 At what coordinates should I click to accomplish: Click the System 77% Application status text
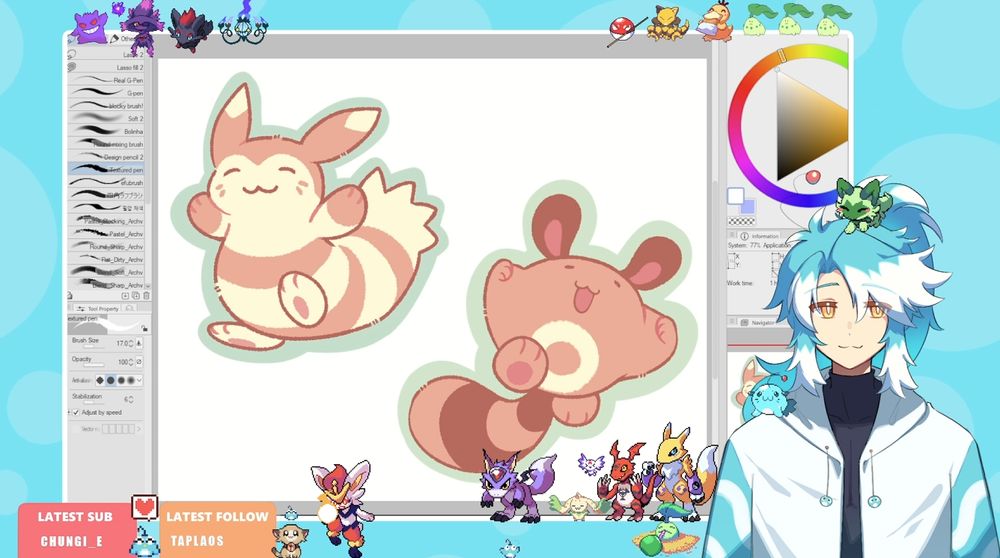pos(759,246)
